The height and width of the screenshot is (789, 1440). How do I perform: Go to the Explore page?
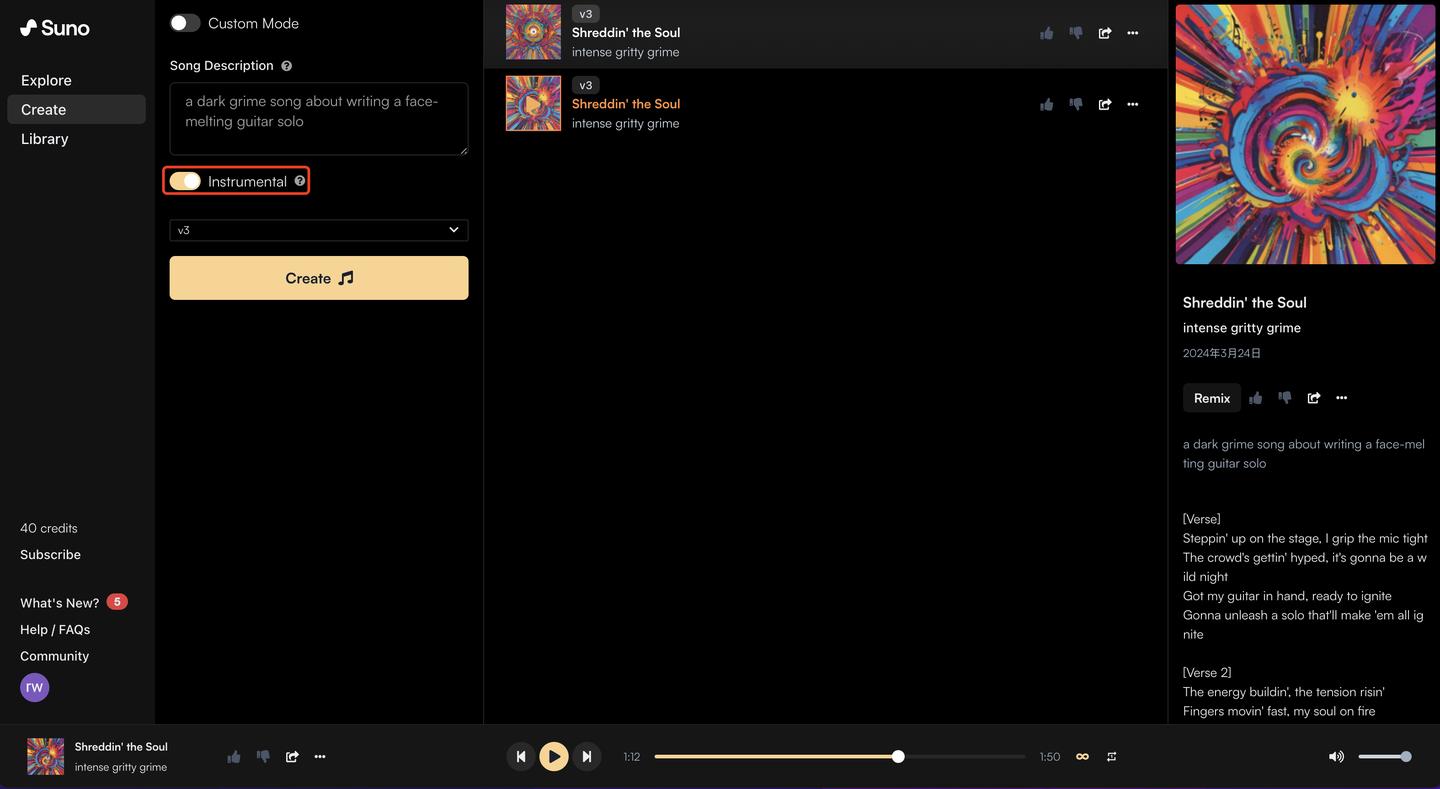[x=46, y=80]
